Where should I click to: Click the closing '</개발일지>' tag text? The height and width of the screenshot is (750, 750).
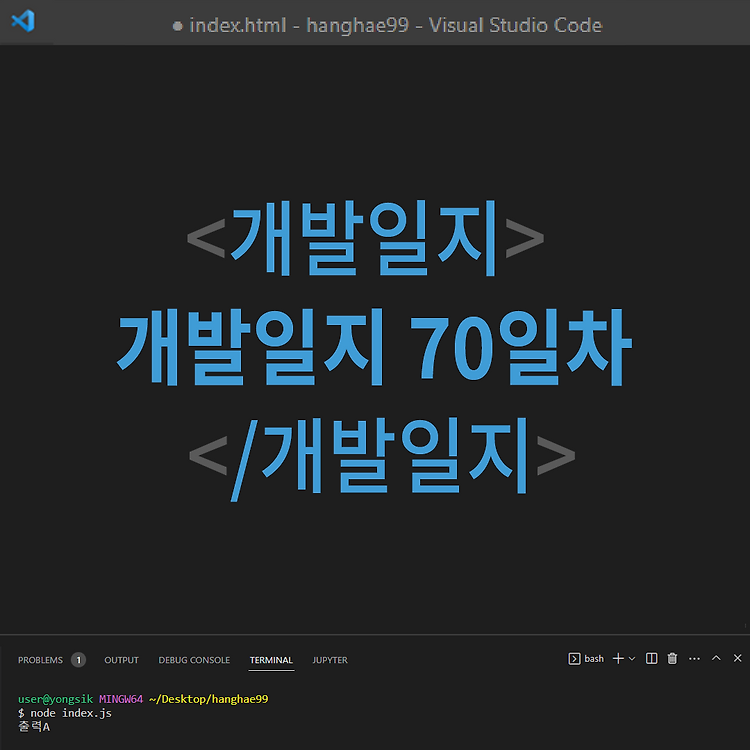coord(382,458)
